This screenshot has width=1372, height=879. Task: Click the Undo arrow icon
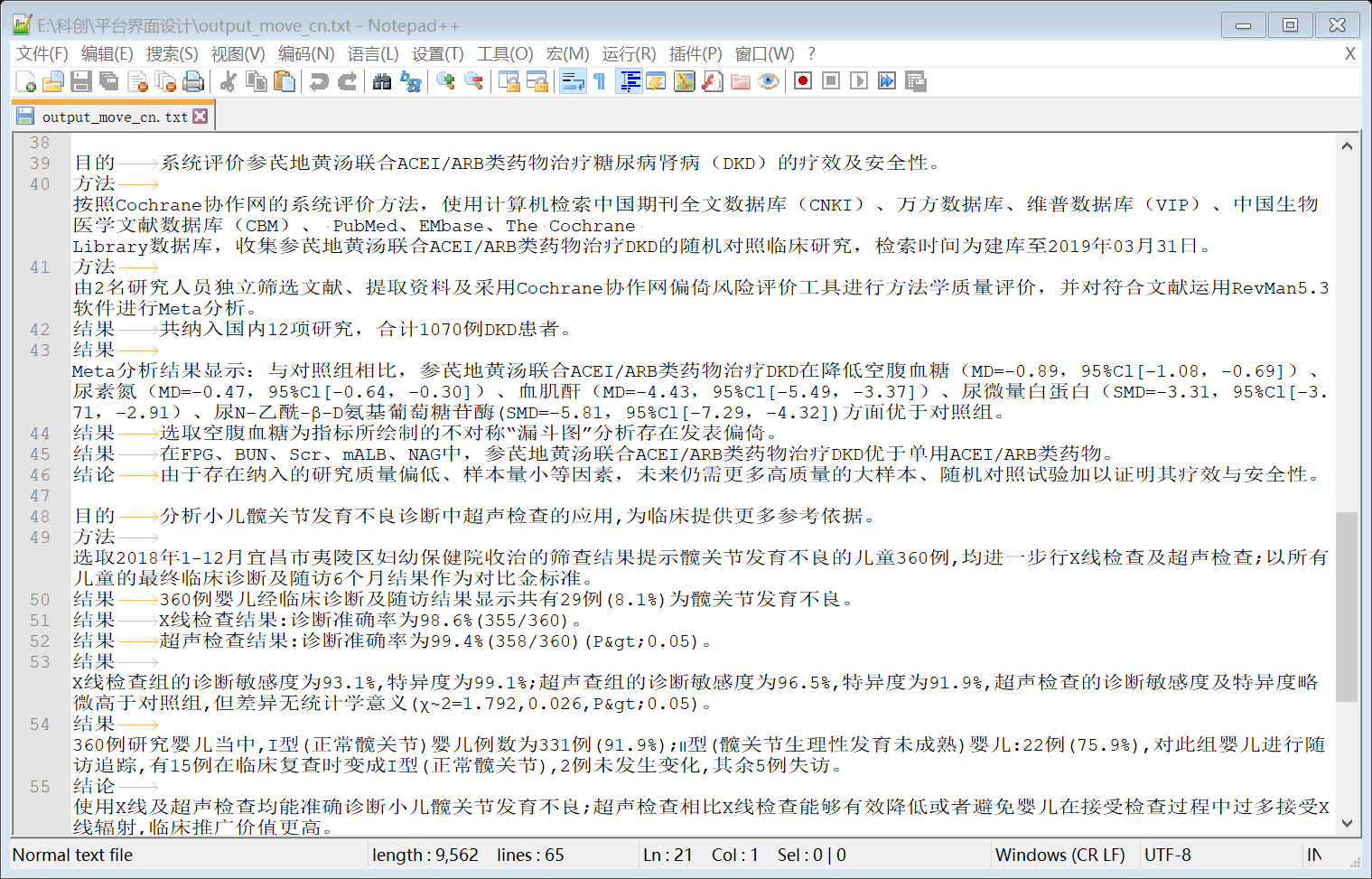click(319, 82)
